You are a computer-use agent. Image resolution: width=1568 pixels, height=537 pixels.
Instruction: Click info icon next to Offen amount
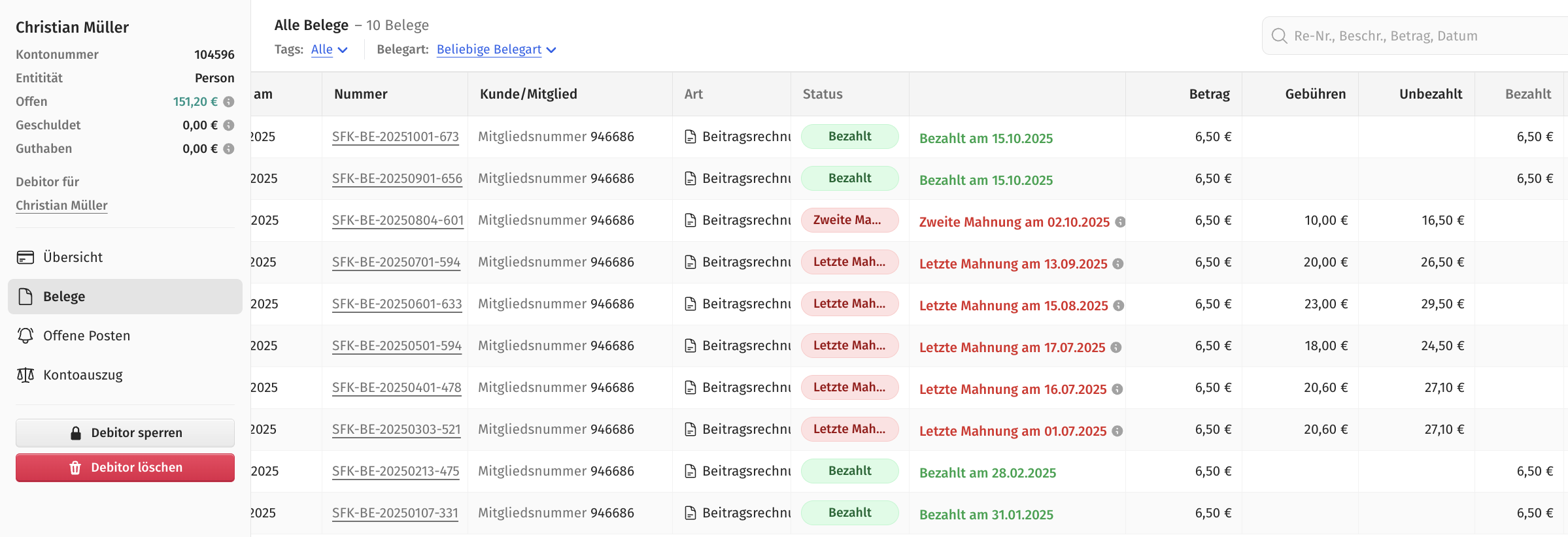pos(229,102)
